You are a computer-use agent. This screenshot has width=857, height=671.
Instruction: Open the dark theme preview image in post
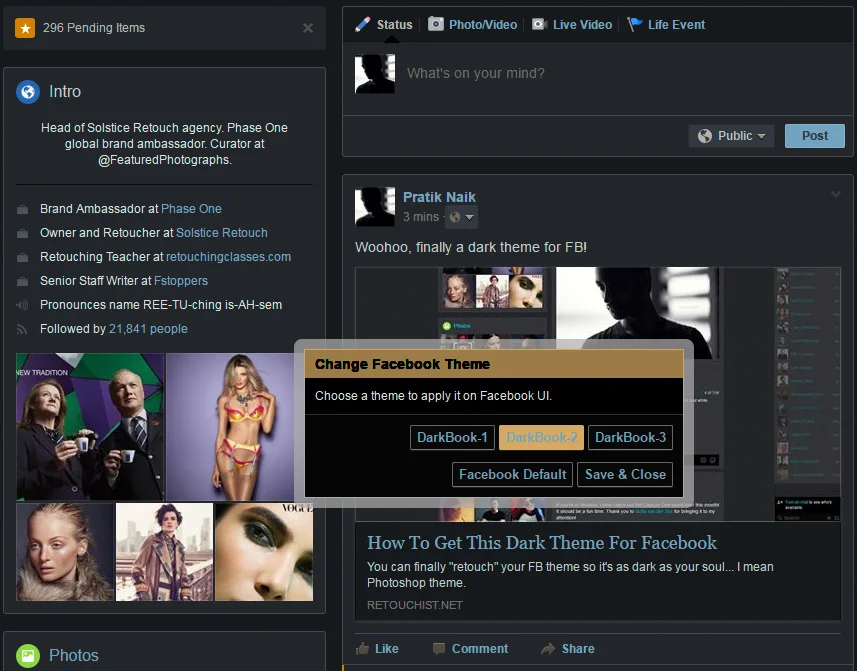(x=597, y=394)
